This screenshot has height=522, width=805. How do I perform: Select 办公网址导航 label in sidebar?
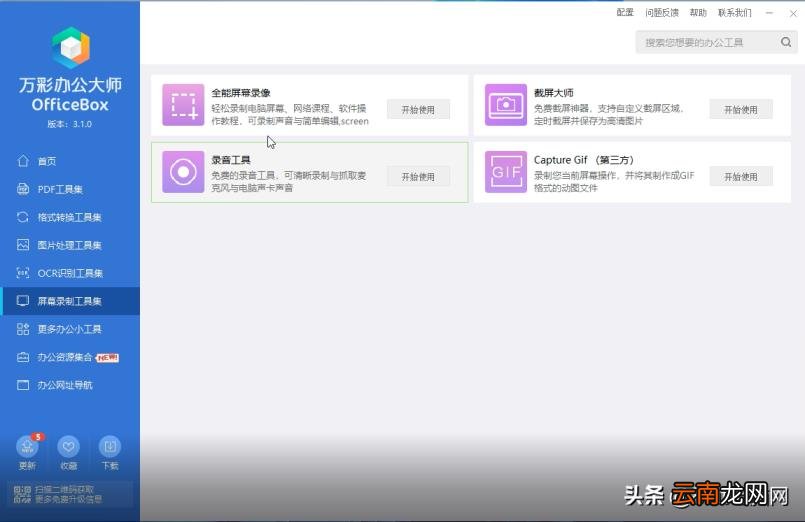65,385
